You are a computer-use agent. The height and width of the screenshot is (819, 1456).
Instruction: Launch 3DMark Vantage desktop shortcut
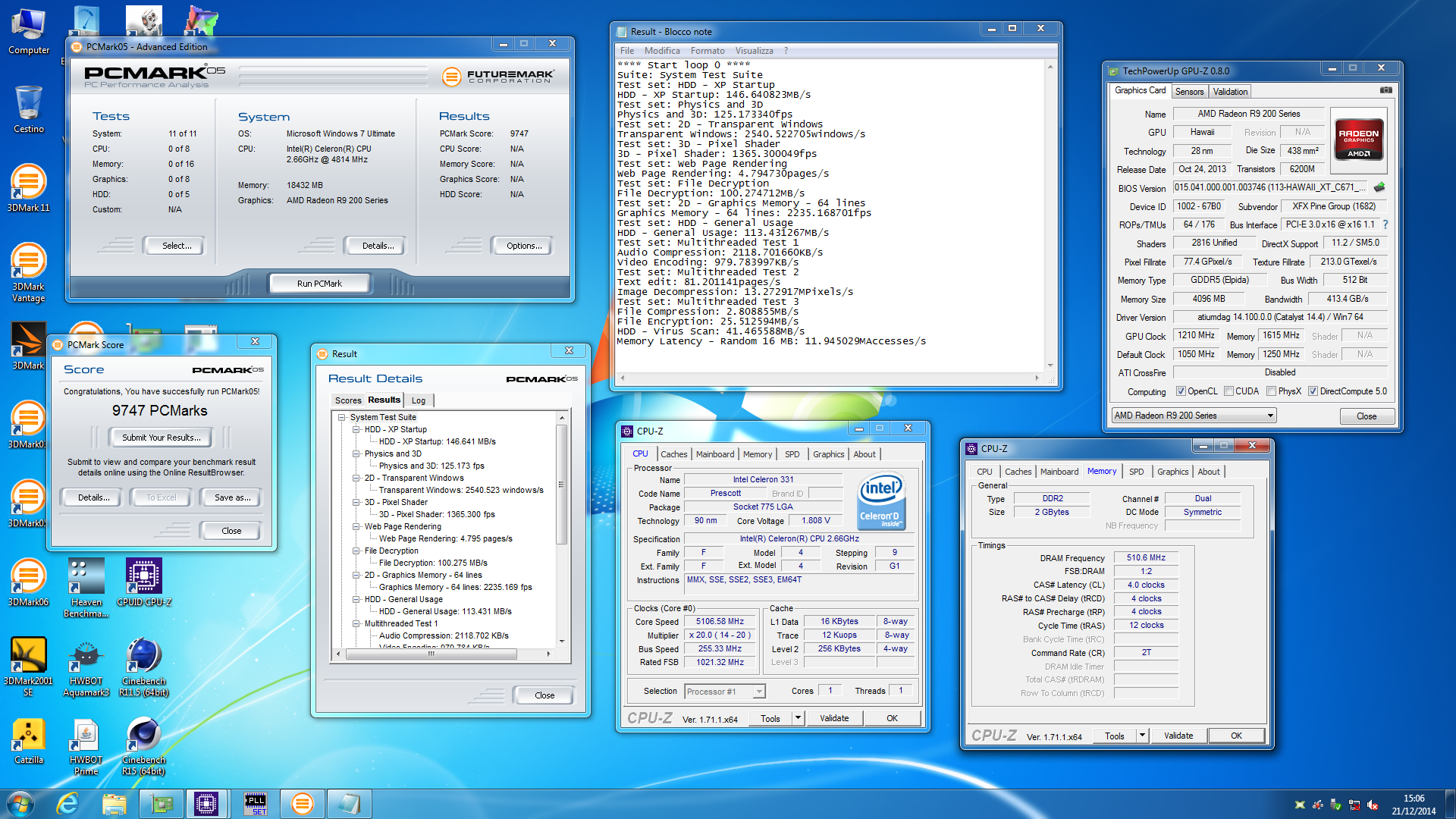pyautogui.click(x=28, y=272)
